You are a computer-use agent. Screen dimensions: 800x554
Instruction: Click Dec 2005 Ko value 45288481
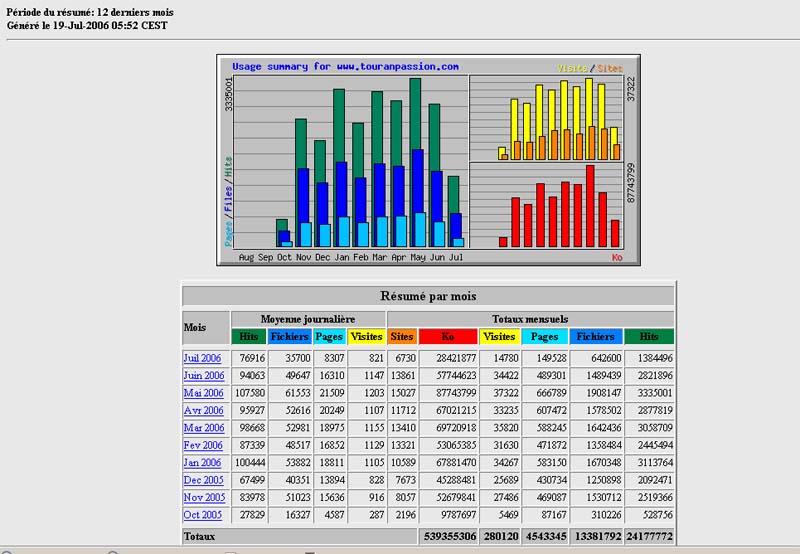click(x=456, y=480)
